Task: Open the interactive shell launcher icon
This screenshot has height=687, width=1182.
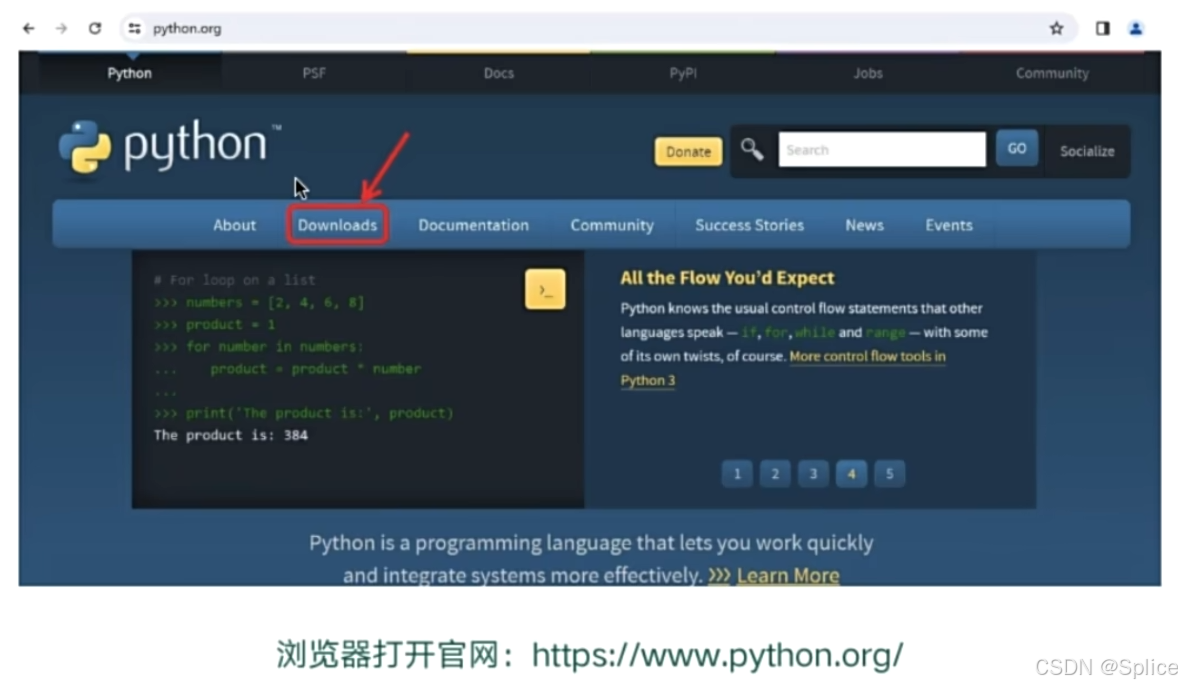Action: click(x=545, y=289)
